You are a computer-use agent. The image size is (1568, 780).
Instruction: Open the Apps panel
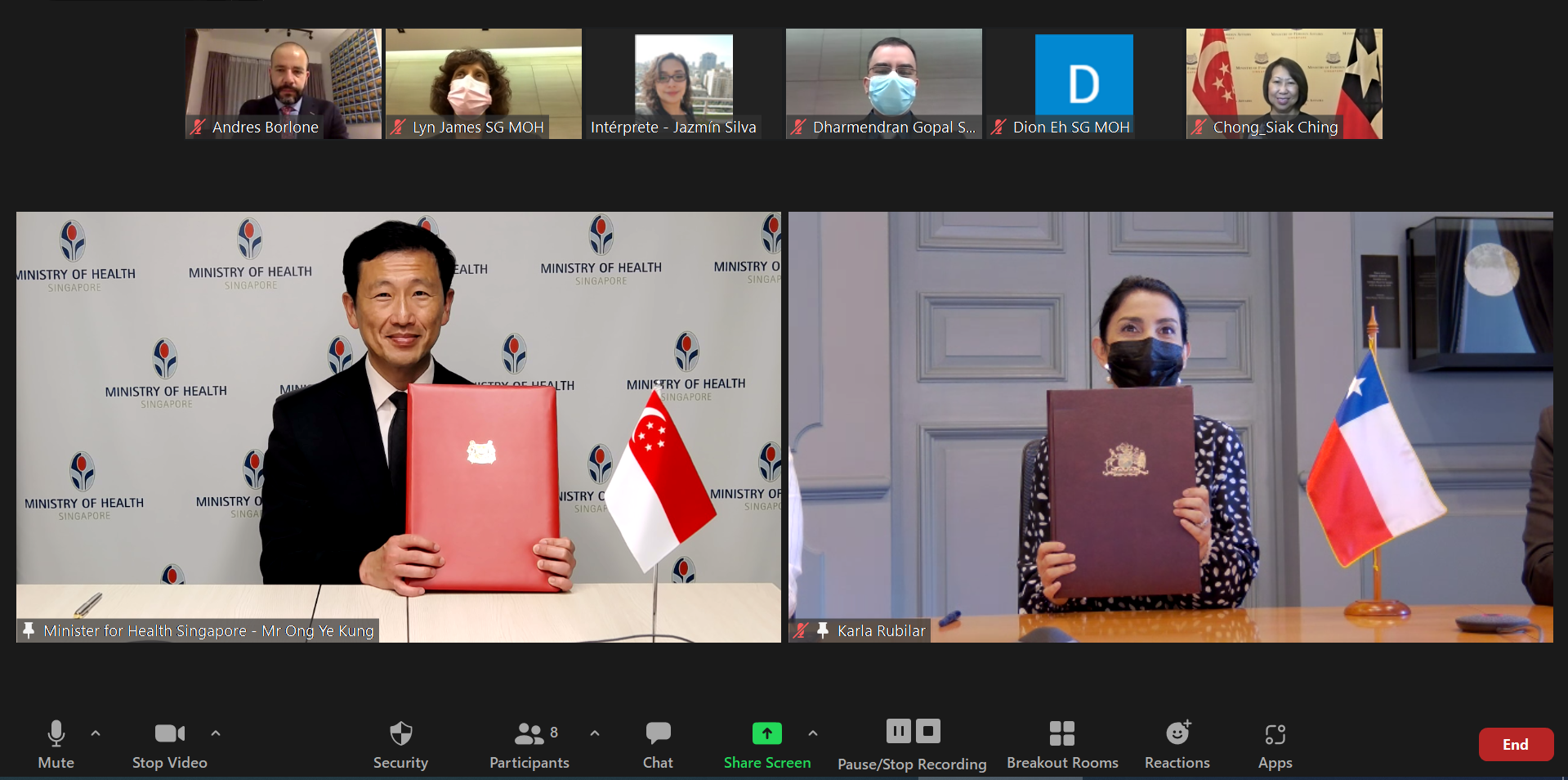1275,743
